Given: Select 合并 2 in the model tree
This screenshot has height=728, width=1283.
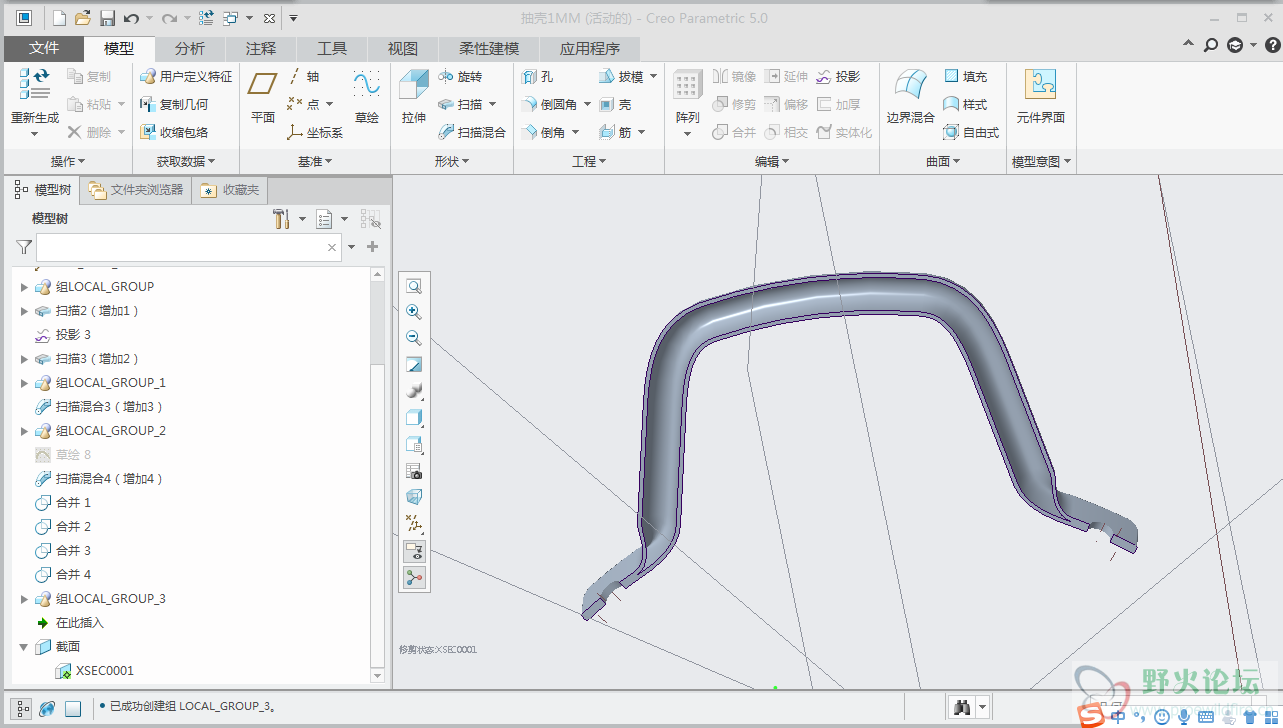Looking at the screenshot, I should (x=63, y=527).
